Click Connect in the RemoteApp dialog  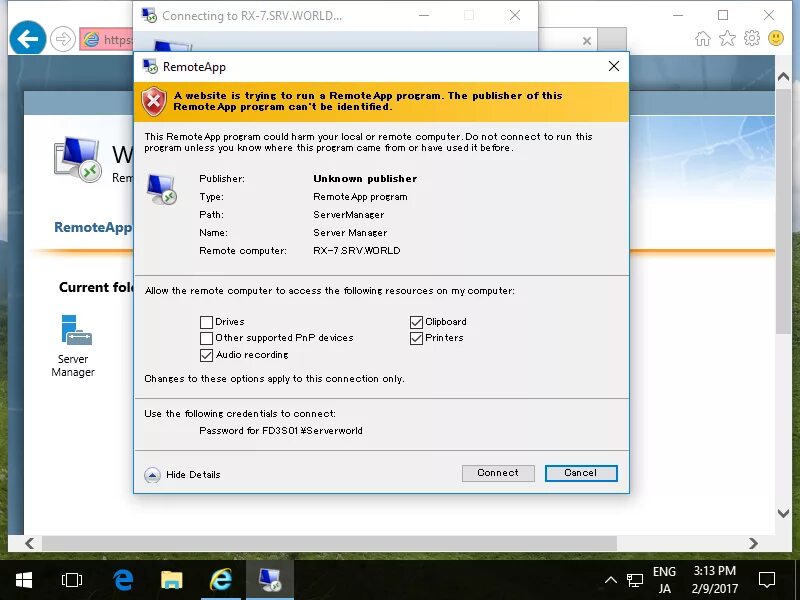(498, 473)
